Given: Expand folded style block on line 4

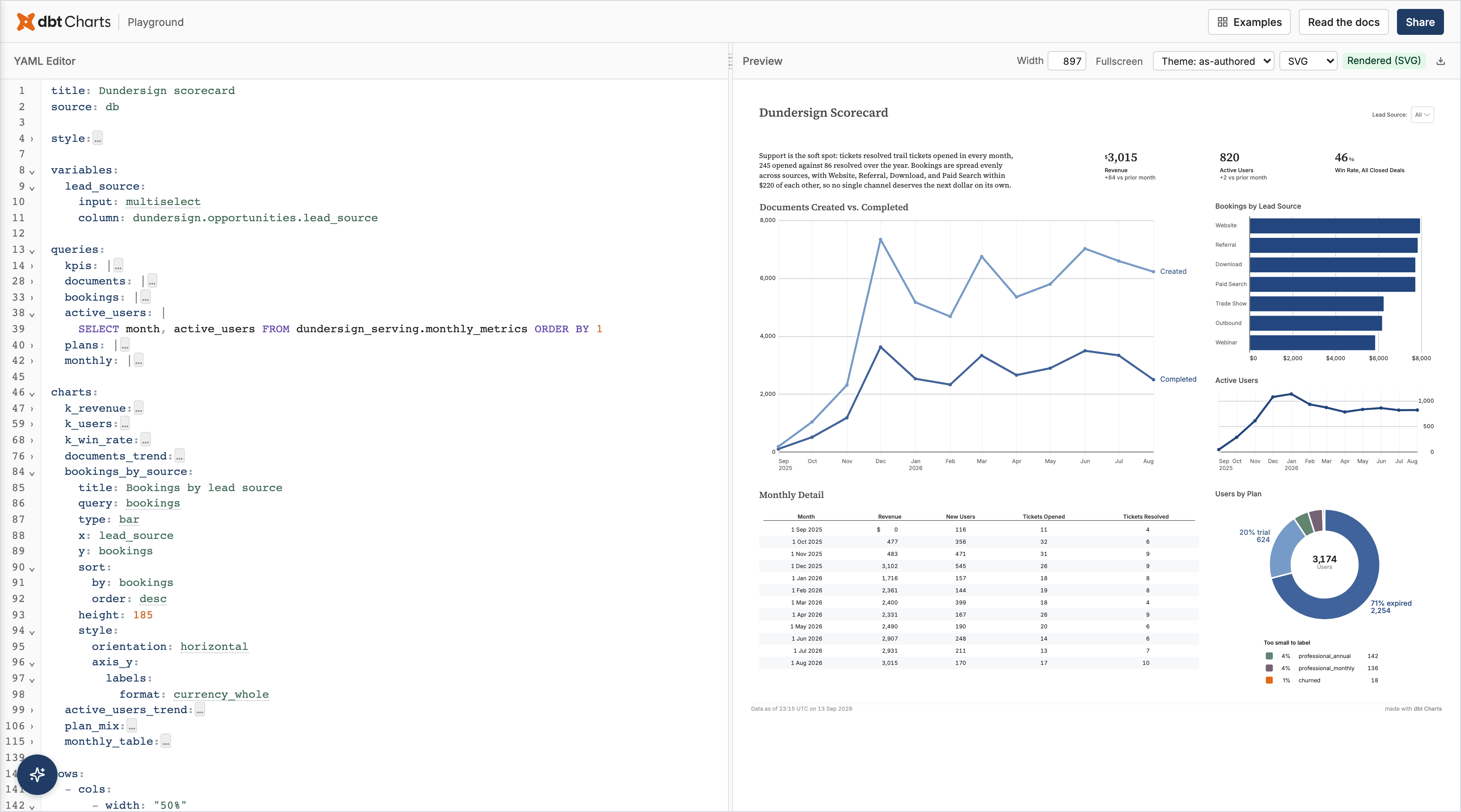Looking at the screenshot, I should (x=32, y=139).
